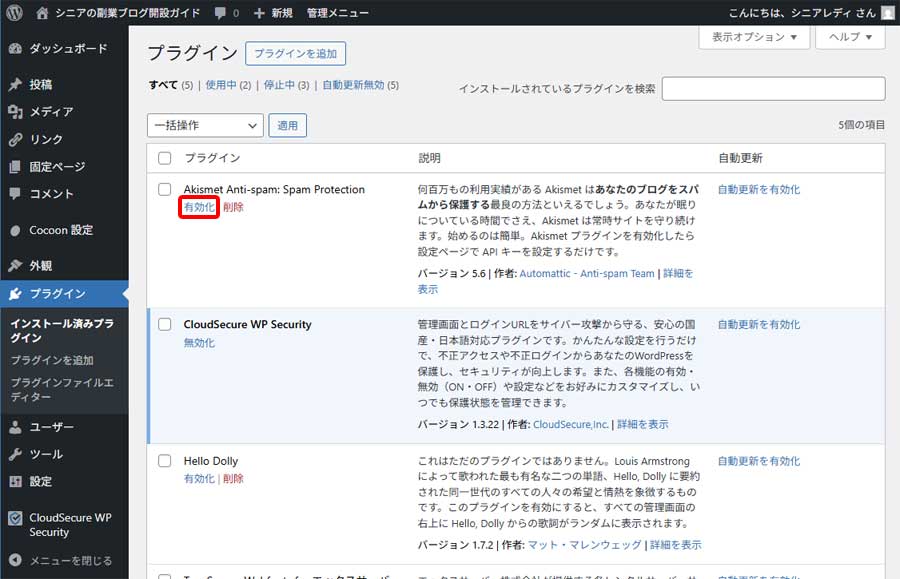Open the 一括操作 bulk actions dropdown
The height and width of the screenshot is (579, 900).
[x=204, y=125]
